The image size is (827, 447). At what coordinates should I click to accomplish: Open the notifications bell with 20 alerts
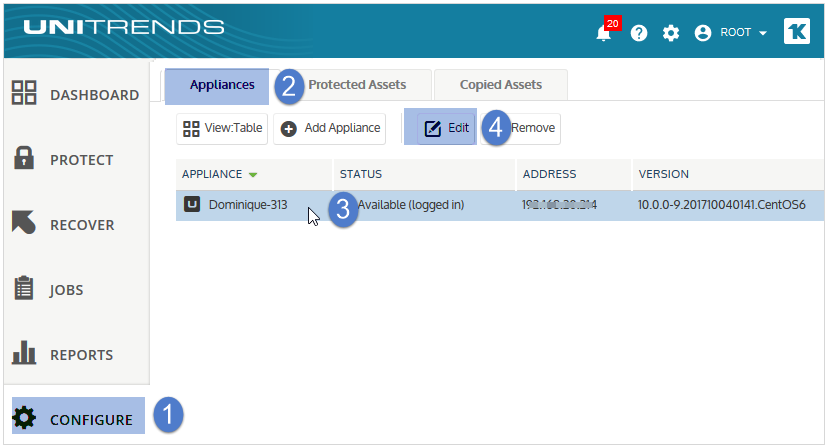tap(603, 34)
